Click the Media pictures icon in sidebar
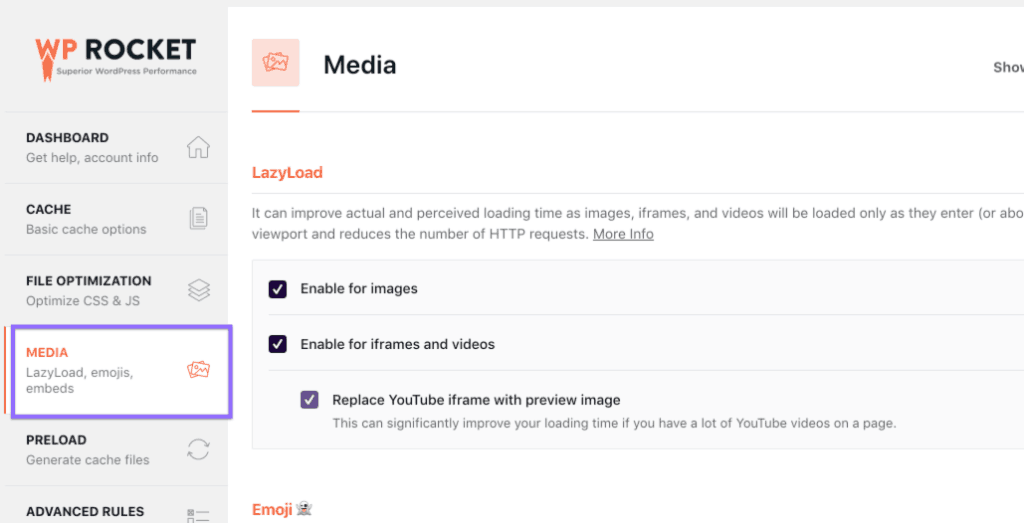Image resolution: width=1024 pixels, height=523 pixels. pos(199,370)
